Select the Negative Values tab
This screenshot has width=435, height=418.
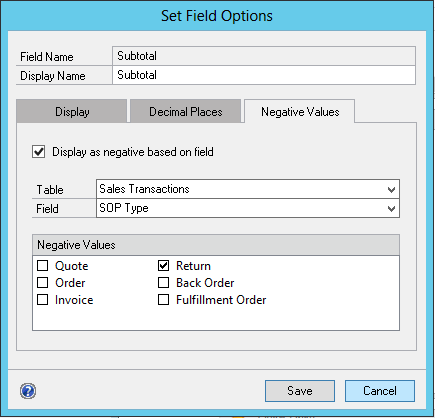click(300, 111)
